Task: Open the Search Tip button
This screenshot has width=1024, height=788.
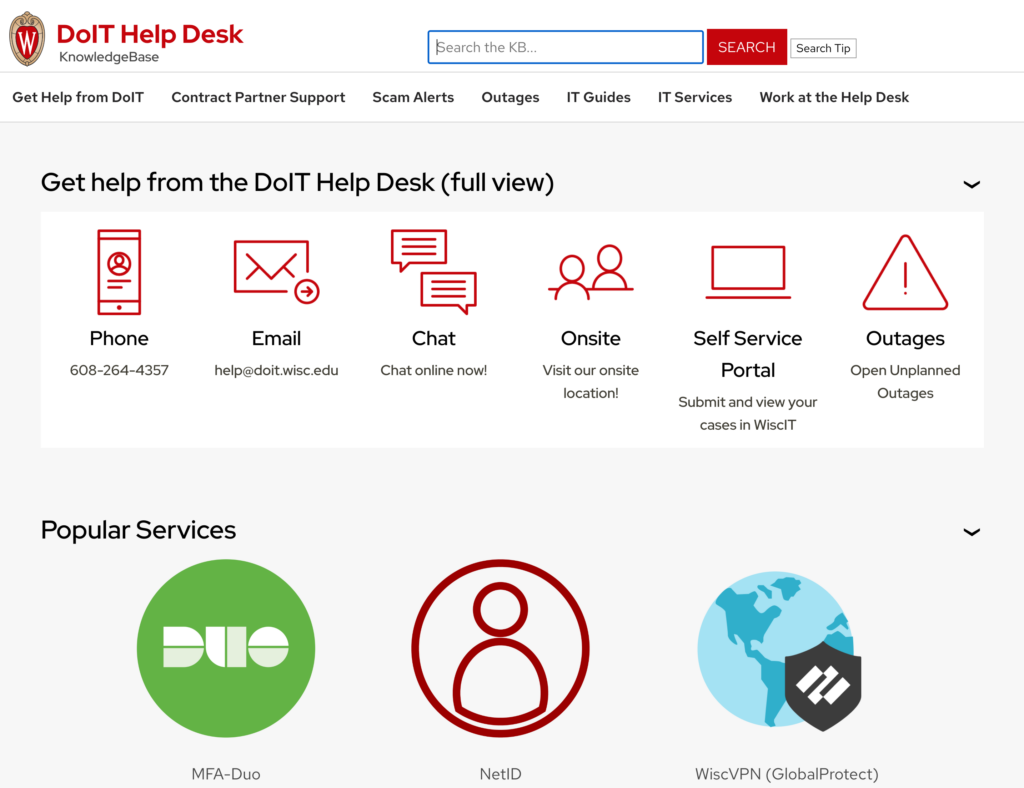Action: [x=823, y=48]
